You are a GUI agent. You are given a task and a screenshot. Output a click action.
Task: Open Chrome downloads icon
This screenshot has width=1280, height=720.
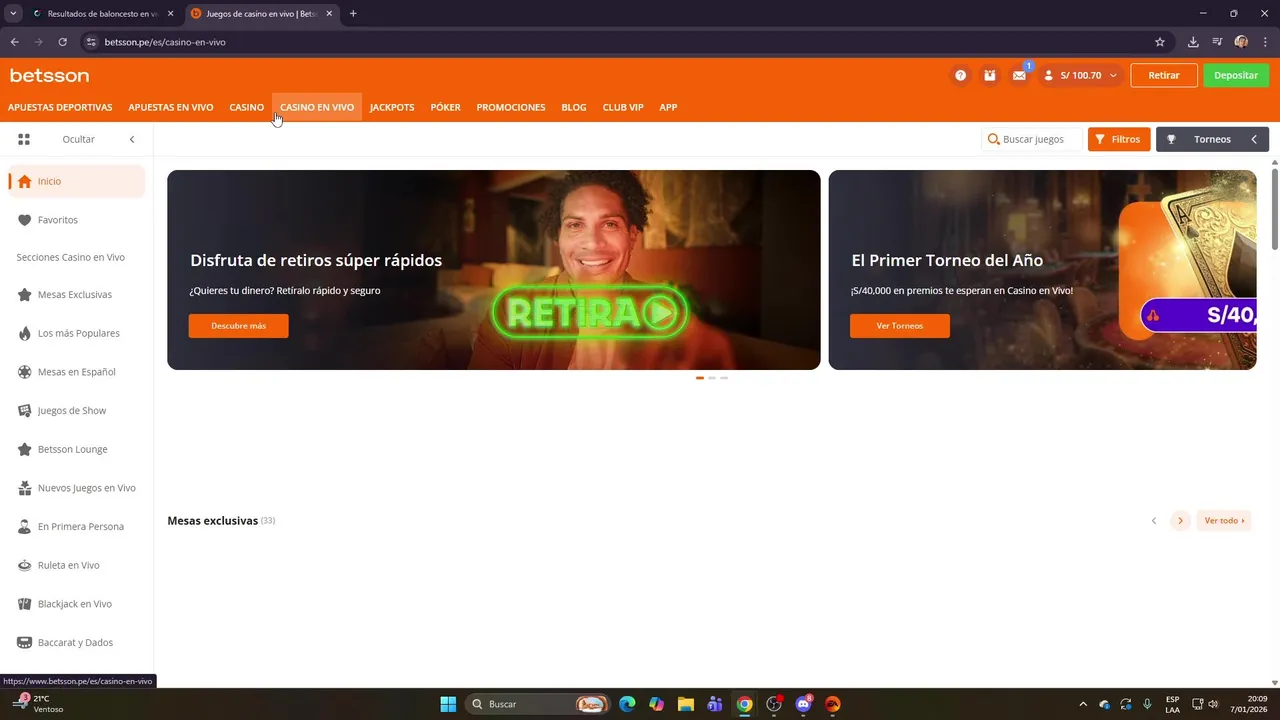tap(1193, 42)
